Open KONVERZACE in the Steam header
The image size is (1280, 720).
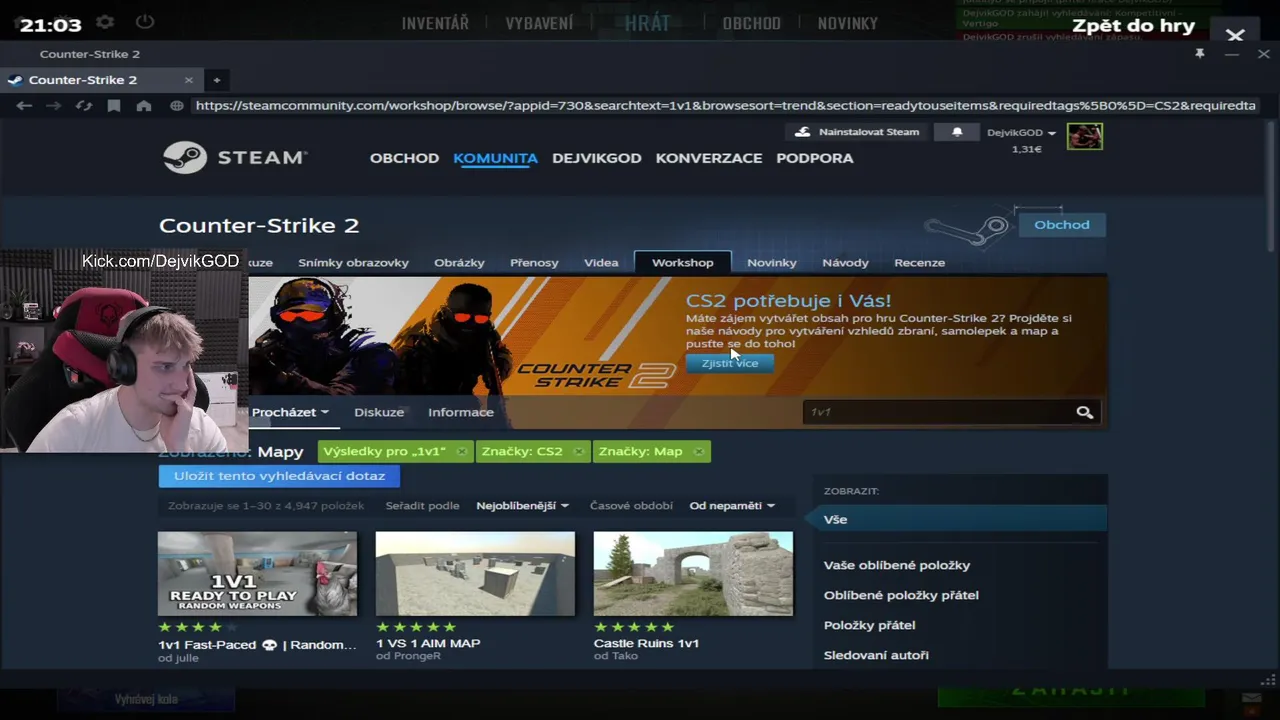click(709, 158)
